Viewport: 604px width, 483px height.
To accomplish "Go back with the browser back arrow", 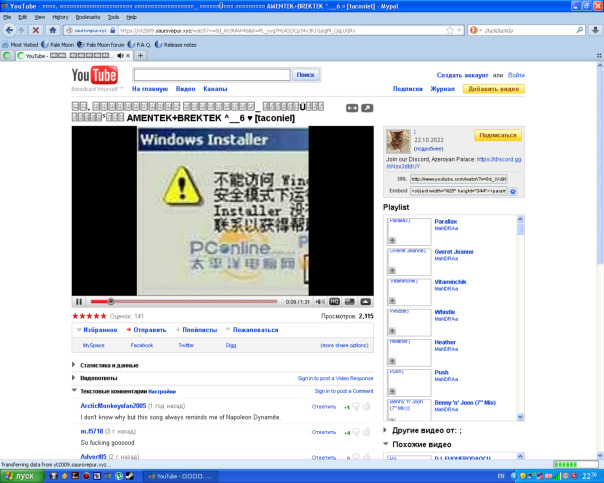I will [x=9, y=30].
